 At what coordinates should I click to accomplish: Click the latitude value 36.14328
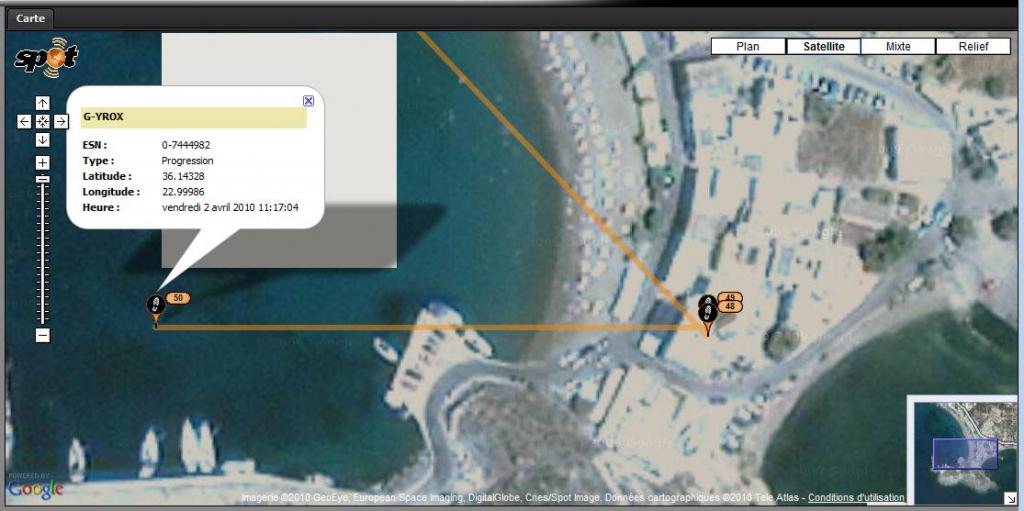182,176
